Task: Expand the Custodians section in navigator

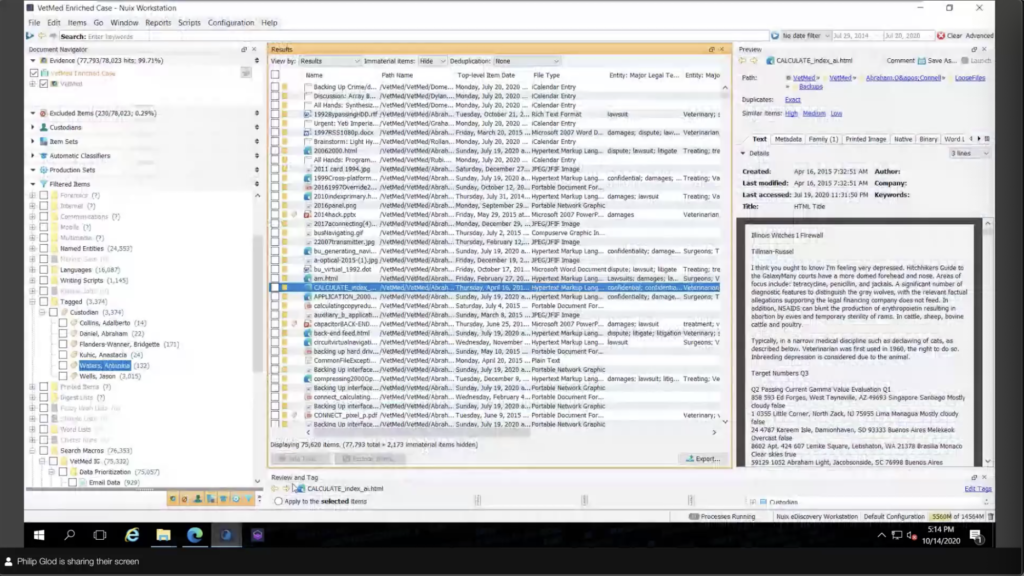Action: coord(33,127)
